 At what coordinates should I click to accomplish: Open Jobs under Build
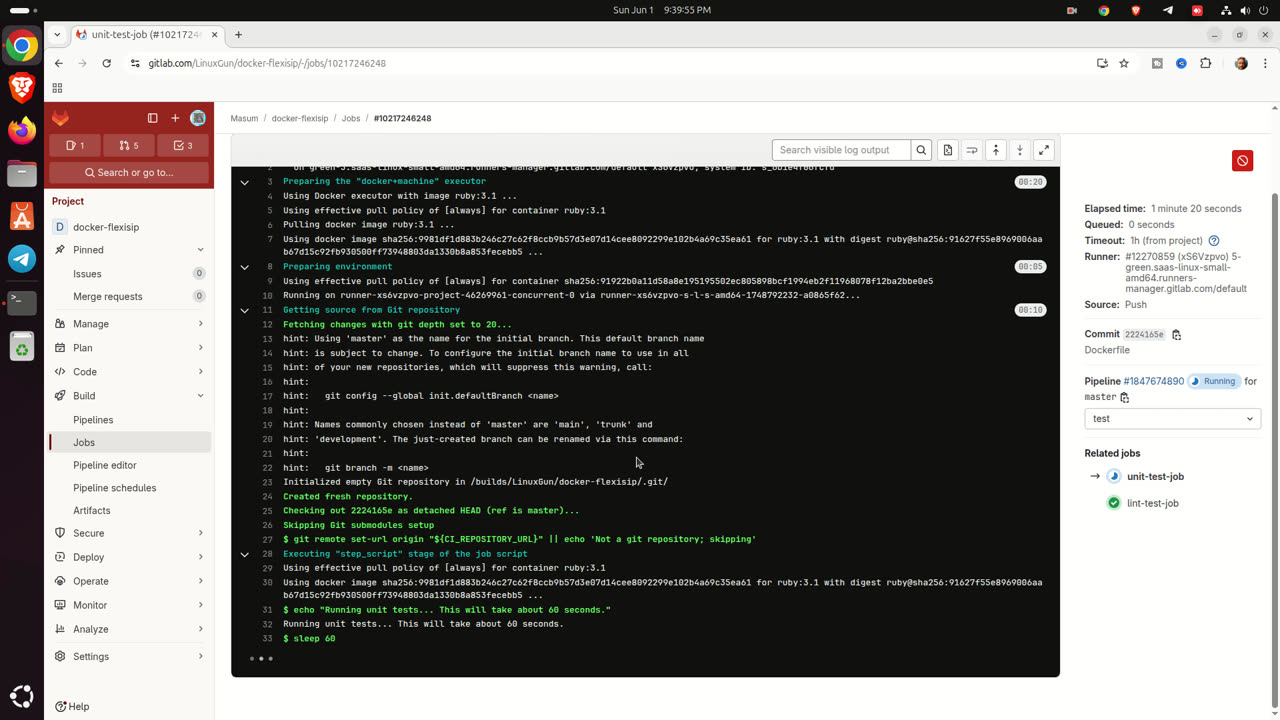(x=129, y=442)
